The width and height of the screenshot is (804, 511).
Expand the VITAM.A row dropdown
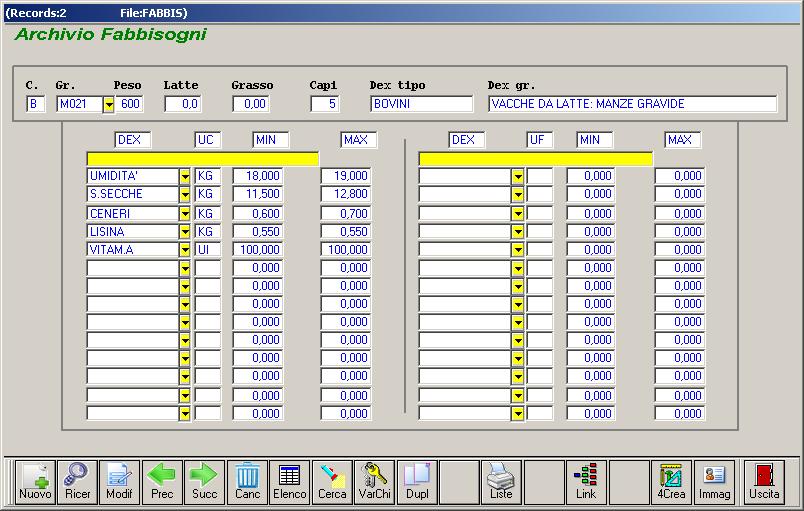(x=185, y=250)
